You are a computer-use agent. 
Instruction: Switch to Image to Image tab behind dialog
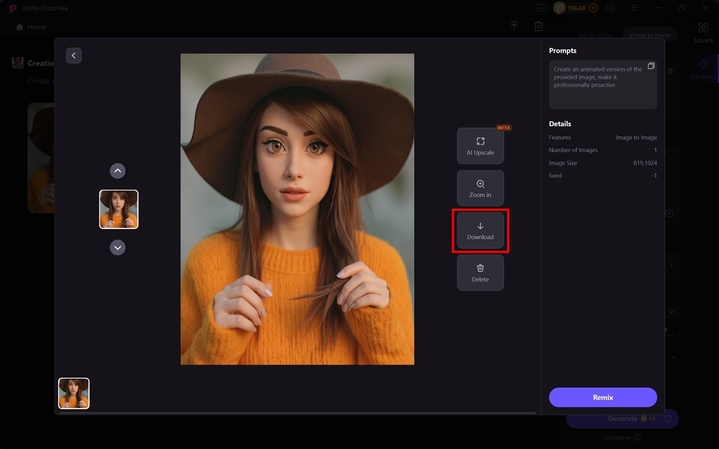click(649, 35)
